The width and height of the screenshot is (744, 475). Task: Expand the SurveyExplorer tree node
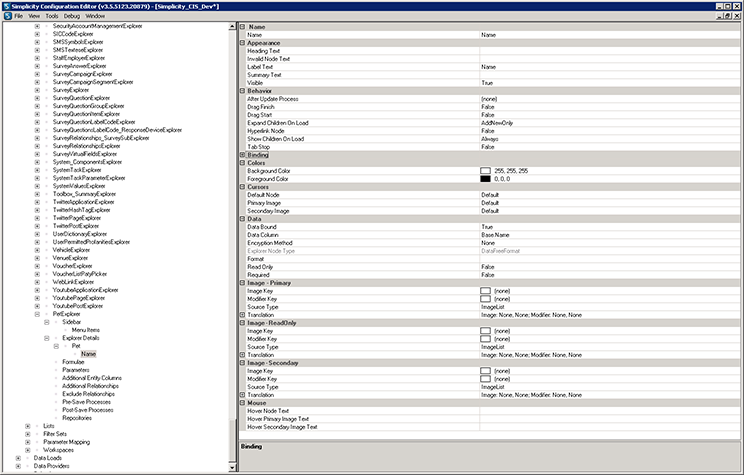pos(37,90)
